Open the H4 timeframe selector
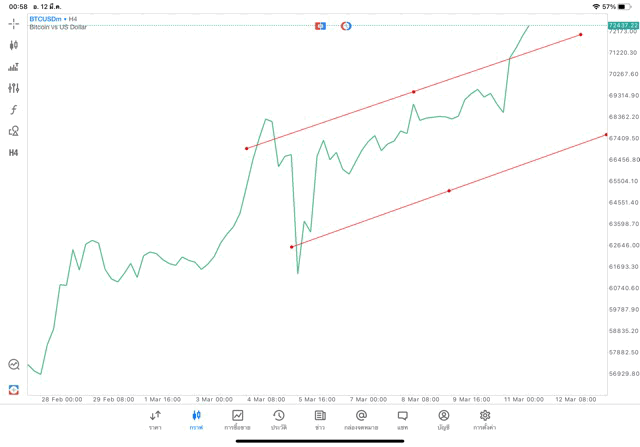640x447 pixels. coord(14,152)
